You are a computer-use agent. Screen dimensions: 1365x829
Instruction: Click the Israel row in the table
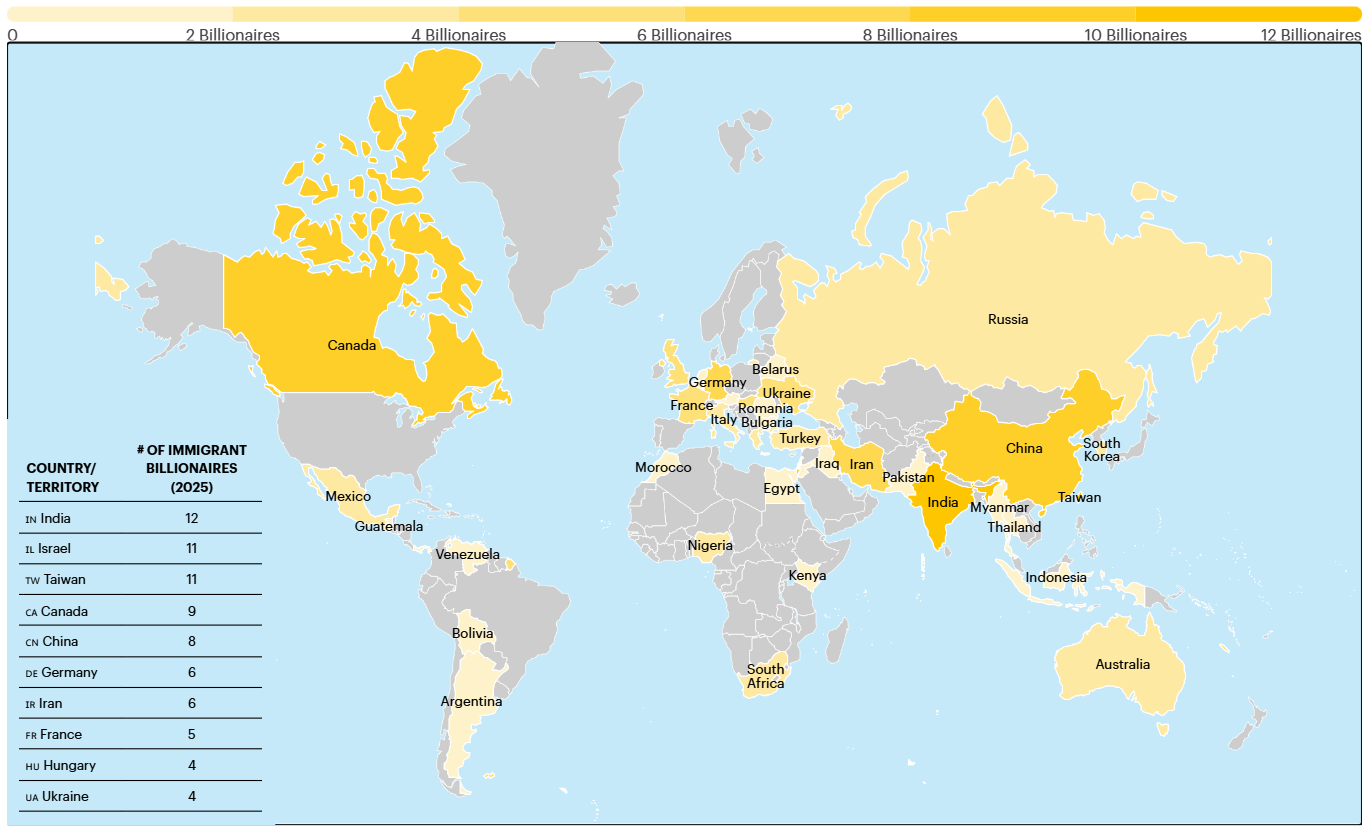pyautogui.click(x=140, y=549)
